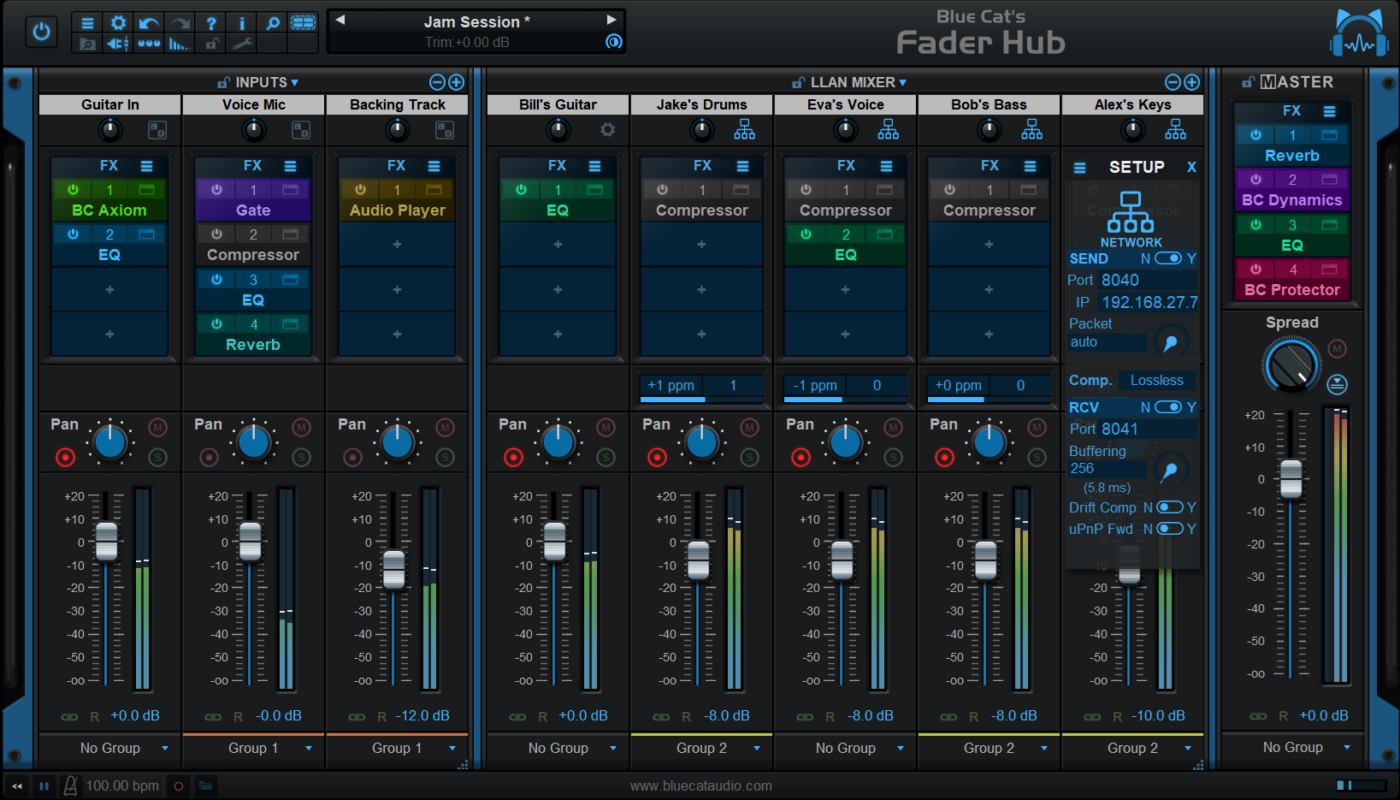Click the metronome icon in bottom bar
The width and height of the screenshot is (1400, 800).
(x=72, y=785)
